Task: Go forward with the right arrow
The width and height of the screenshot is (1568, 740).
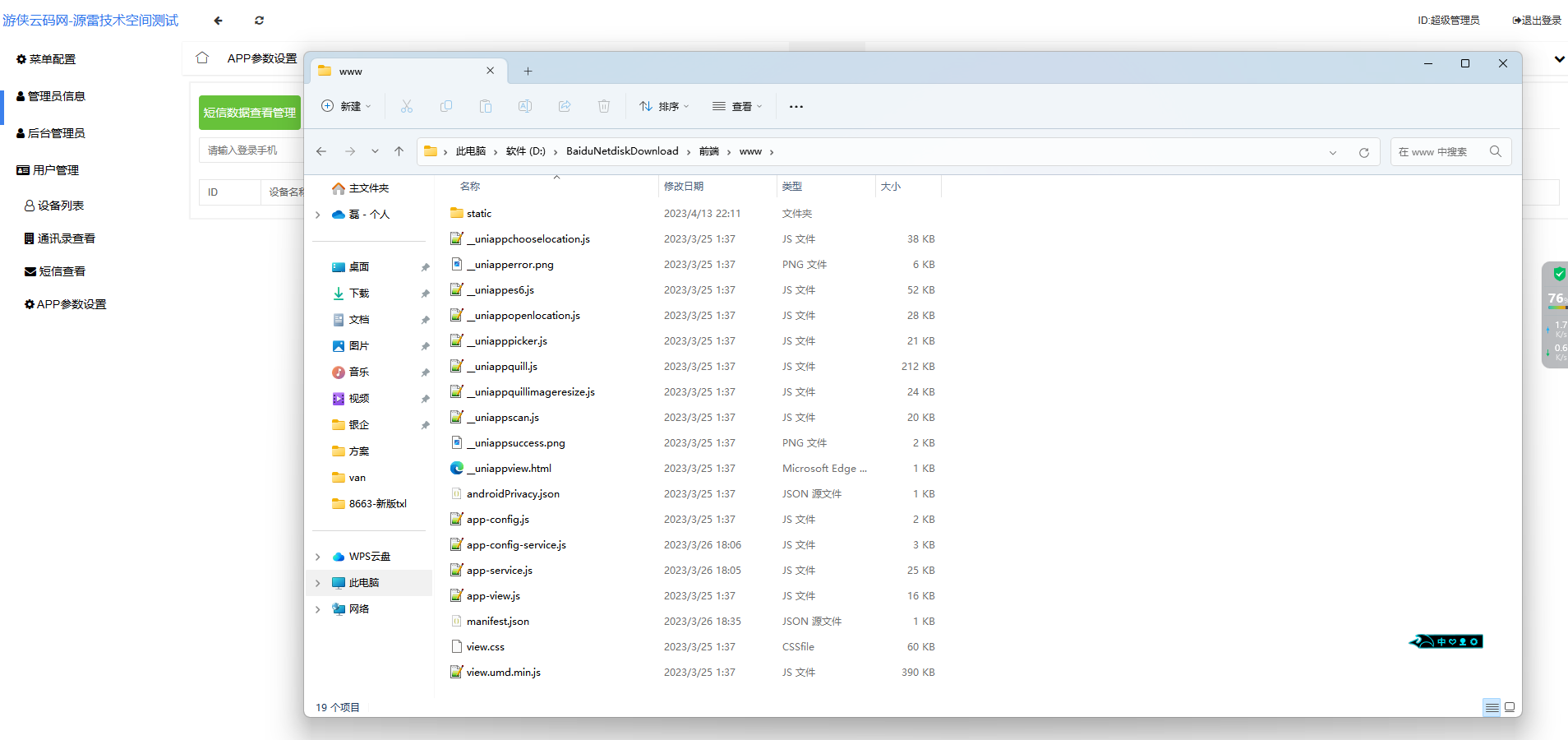Action: [x=350, y=151]
